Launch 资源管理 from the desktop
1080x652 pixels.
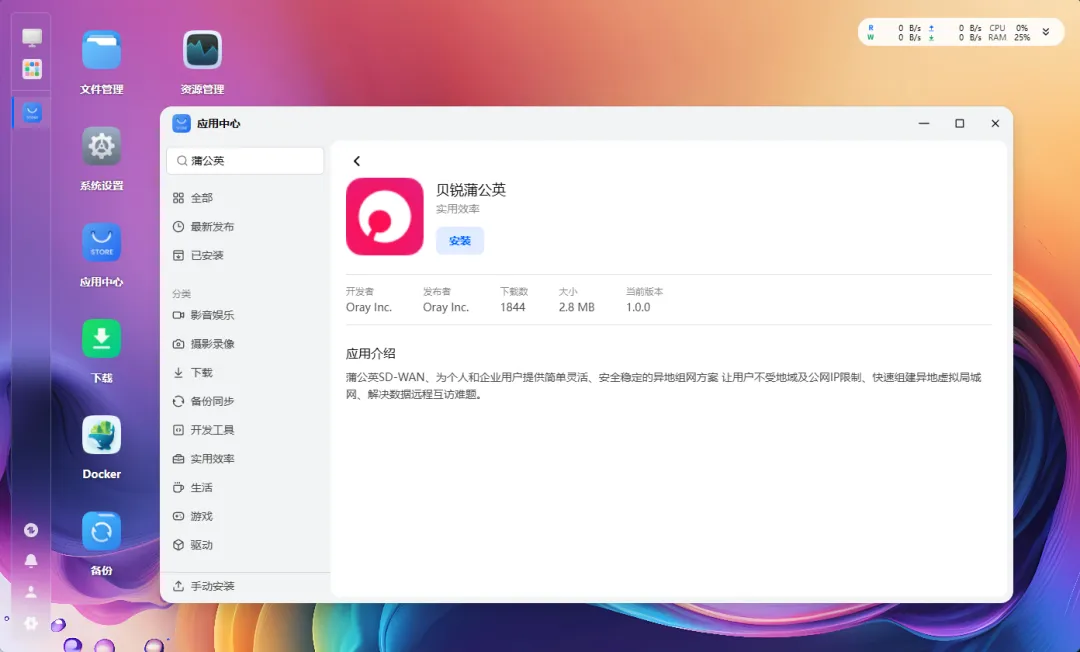point(202,50)
